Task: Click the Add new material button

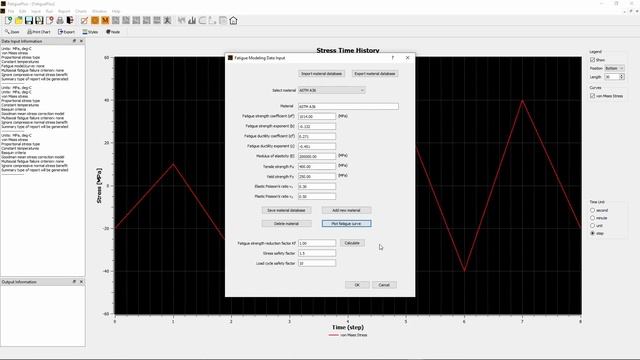Action: tap(346, 210)
